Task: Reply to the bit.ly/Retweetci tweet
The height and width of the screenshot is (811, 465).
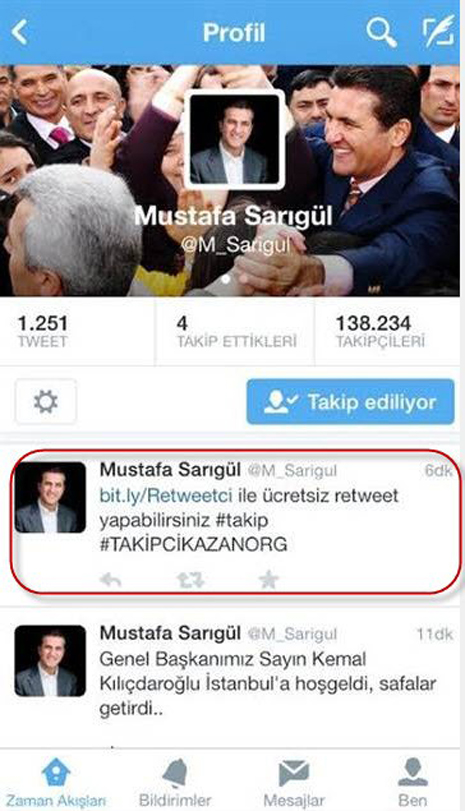Action: [110, 580]
